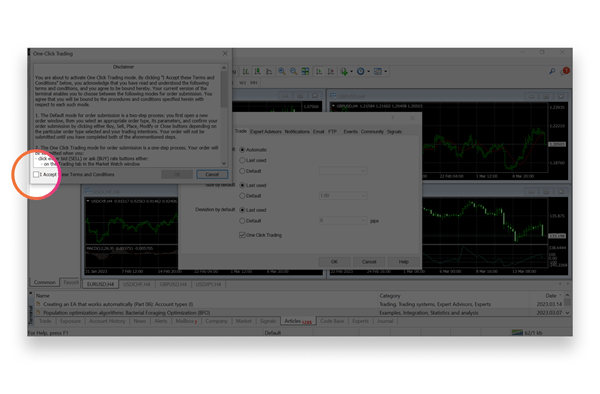
Task: Click the candlestick chart icon in the toolbar
Action: pyautogui.click(x=258, y=72)
